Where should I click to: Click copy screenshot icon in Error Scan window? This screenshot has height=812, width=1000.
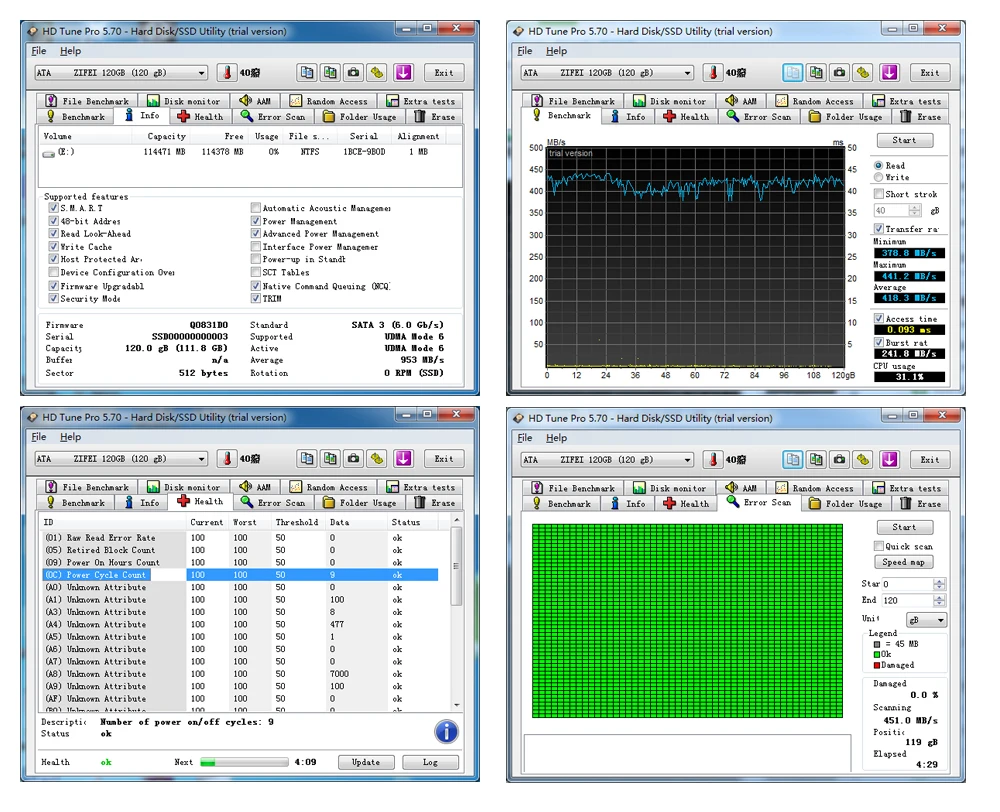pos(816,459)
